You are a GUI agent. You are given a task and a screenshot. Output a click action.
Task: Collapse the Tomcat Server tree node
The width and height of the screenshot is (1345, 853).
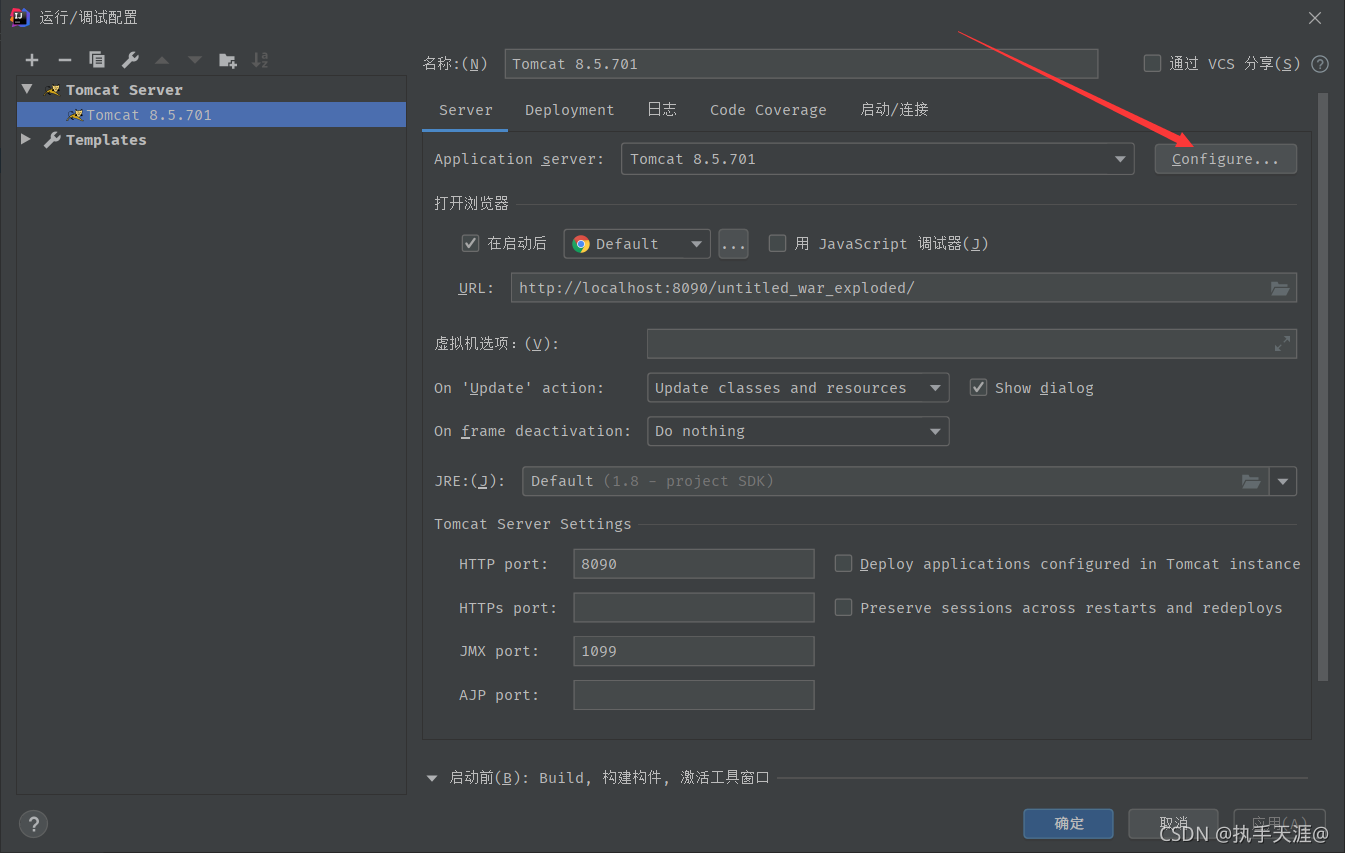27,89
